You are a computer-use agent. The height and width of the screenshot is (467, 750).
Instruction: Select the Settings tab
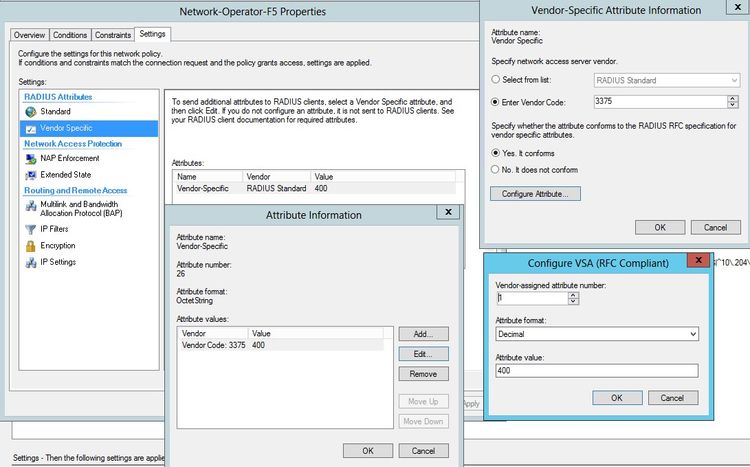pos(153,34)
